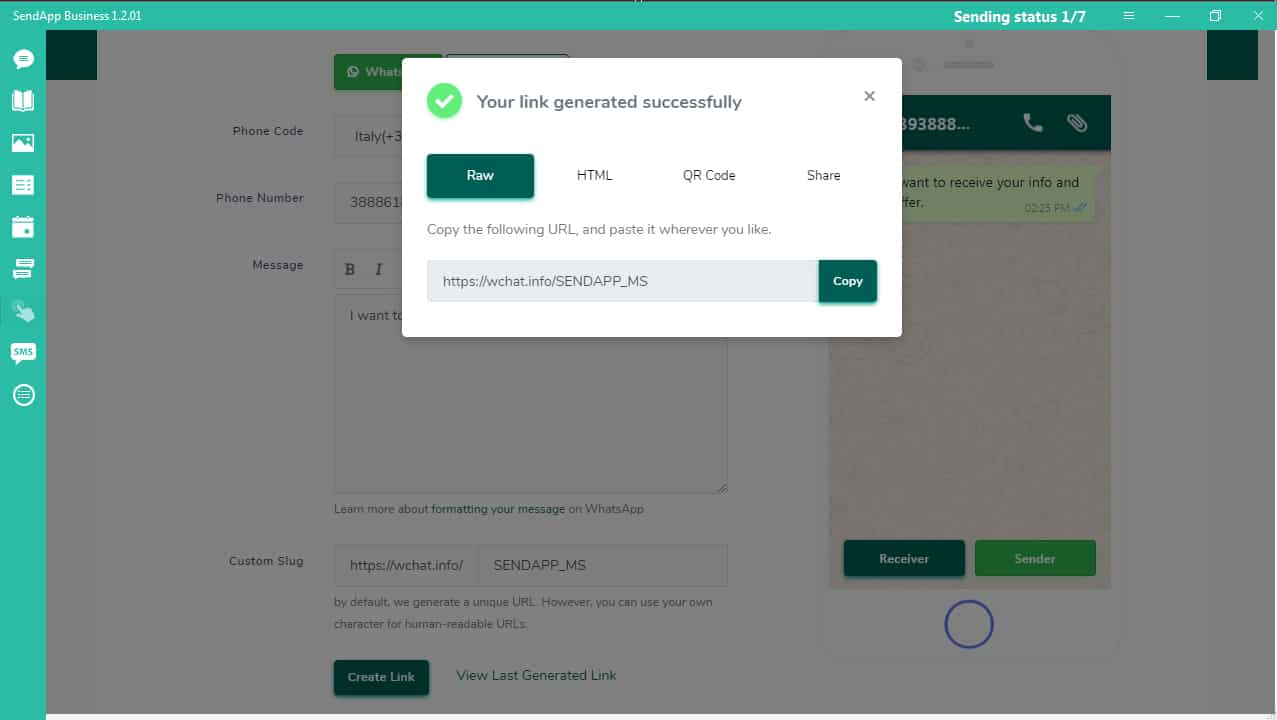
Task: Click the stacked messages icon in sidebar
Action: pos(23,268)
